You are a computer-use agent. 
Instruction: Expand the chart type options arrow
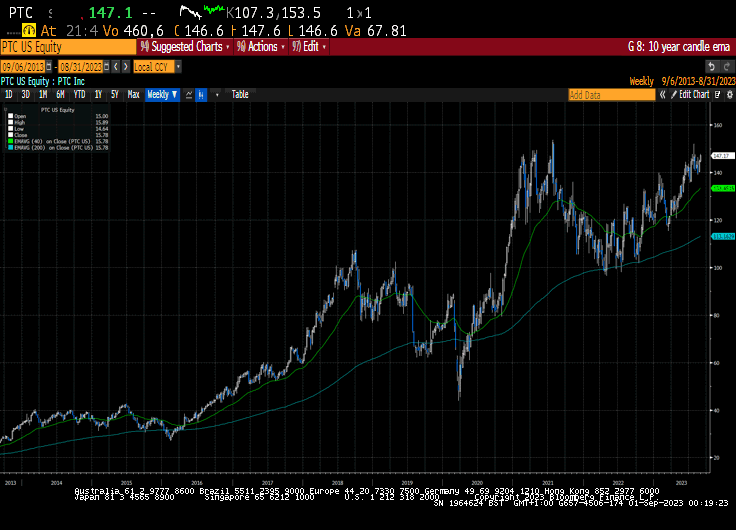point(217,95)
